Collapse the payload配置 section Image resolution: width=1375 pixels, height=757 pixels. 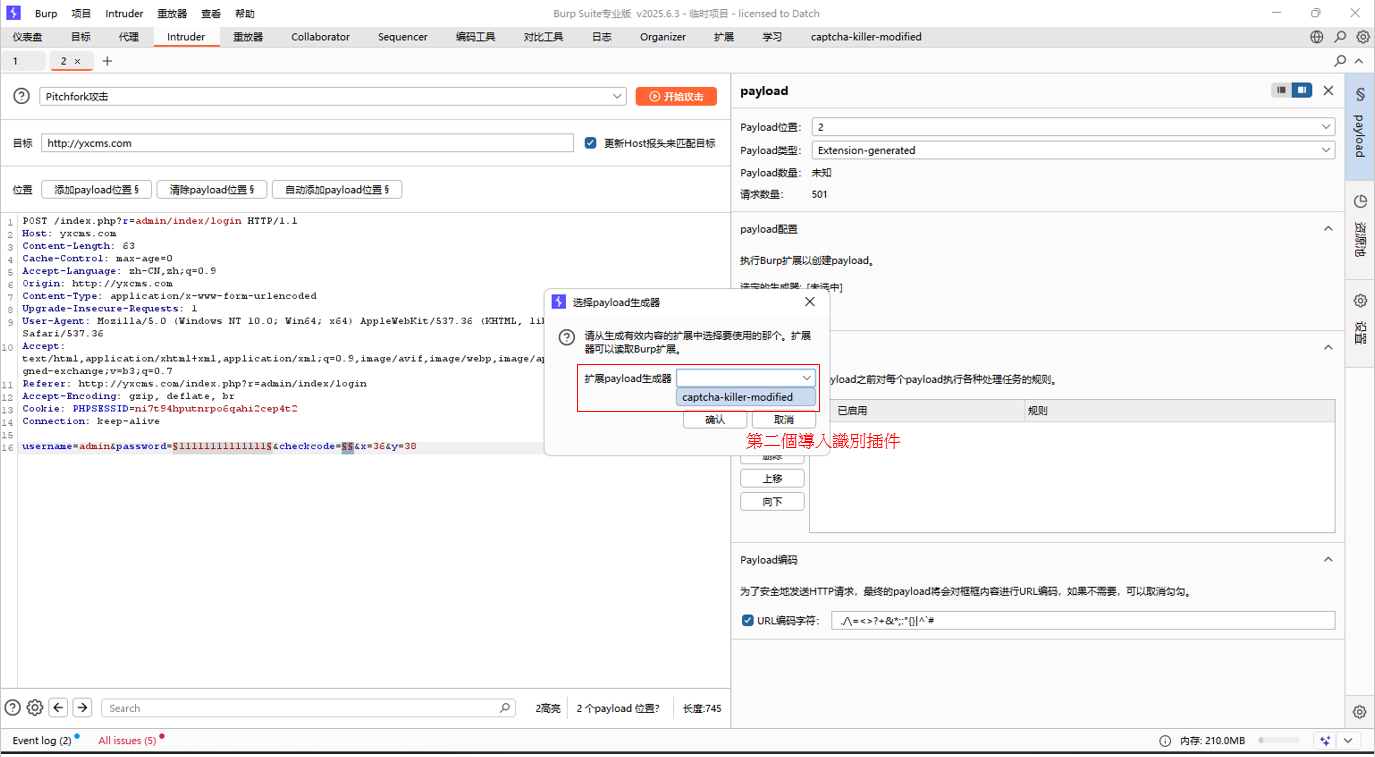tap(1328, 229)
